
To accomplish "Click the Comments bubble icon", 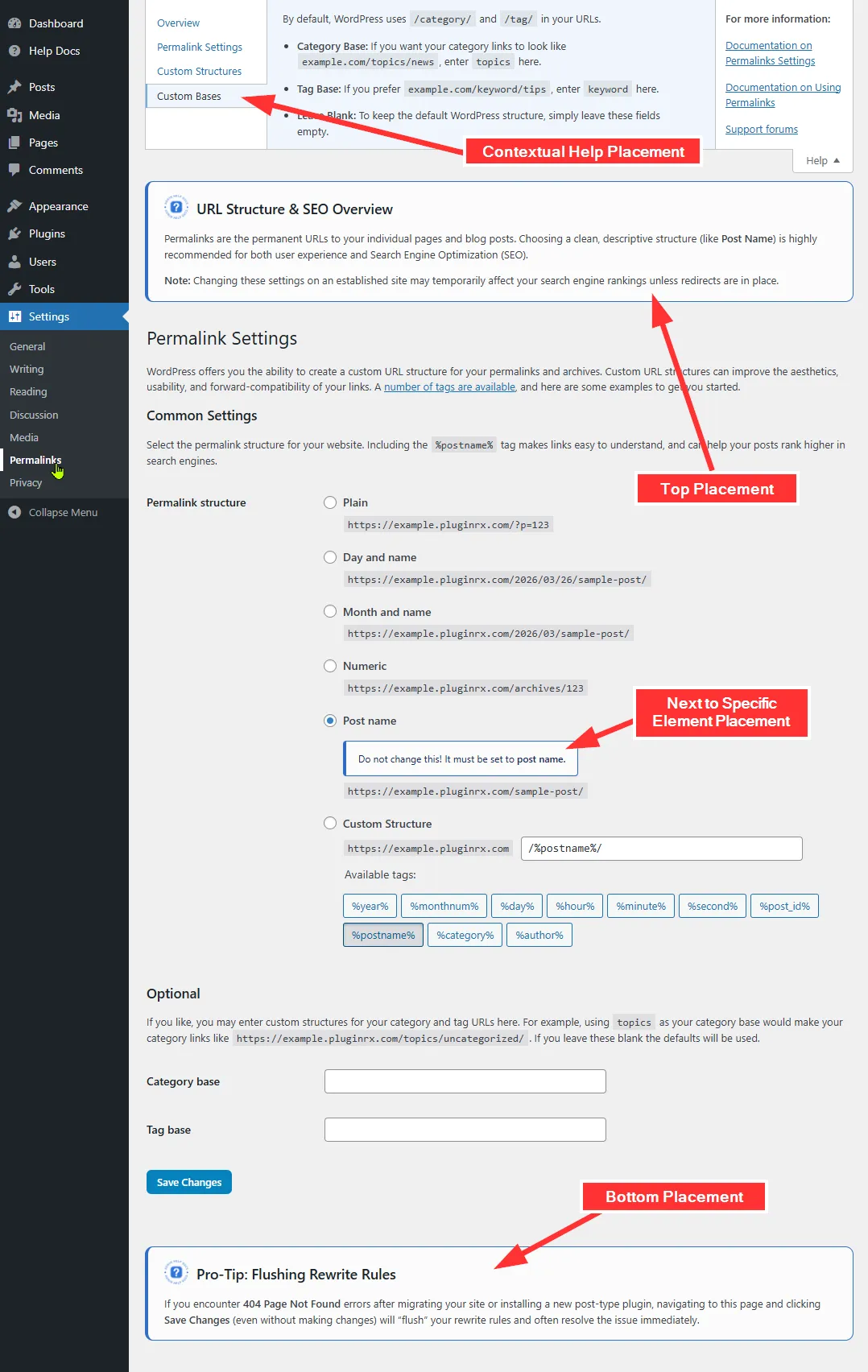I will point(14,170).
